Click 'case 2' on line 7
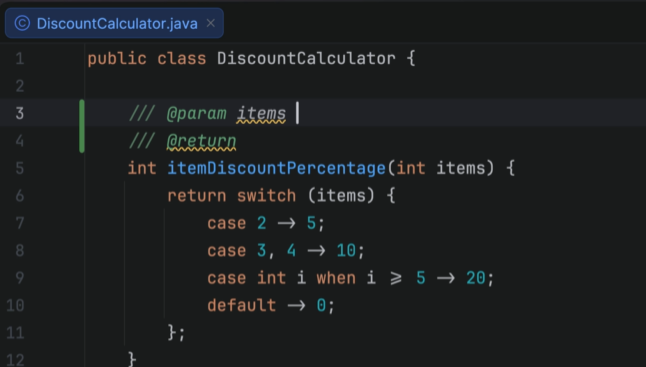The height and width of the screenshot is (367, 646). [x=236, y=223]
